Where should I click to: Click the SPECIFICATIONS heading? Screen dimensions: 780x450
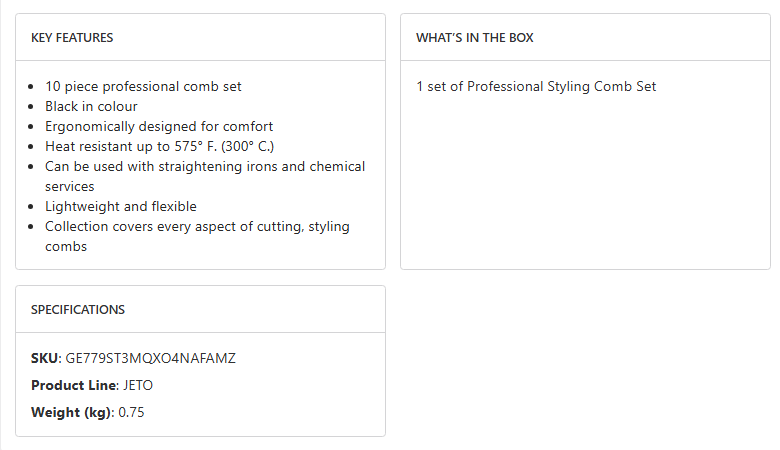tap(78, 310)
